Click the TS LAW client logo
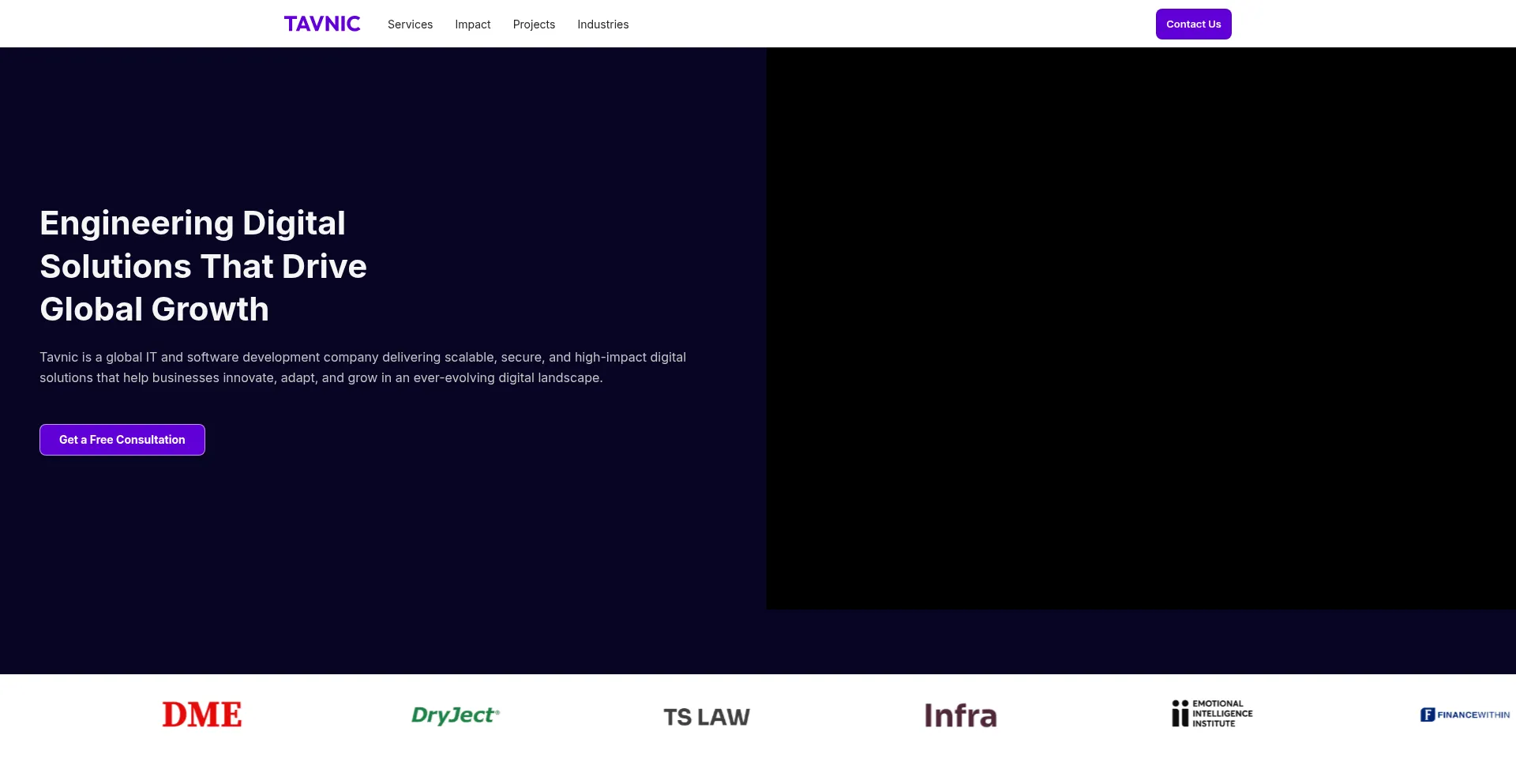This screenshot has height=784, width=1516. tap(707, 717)
